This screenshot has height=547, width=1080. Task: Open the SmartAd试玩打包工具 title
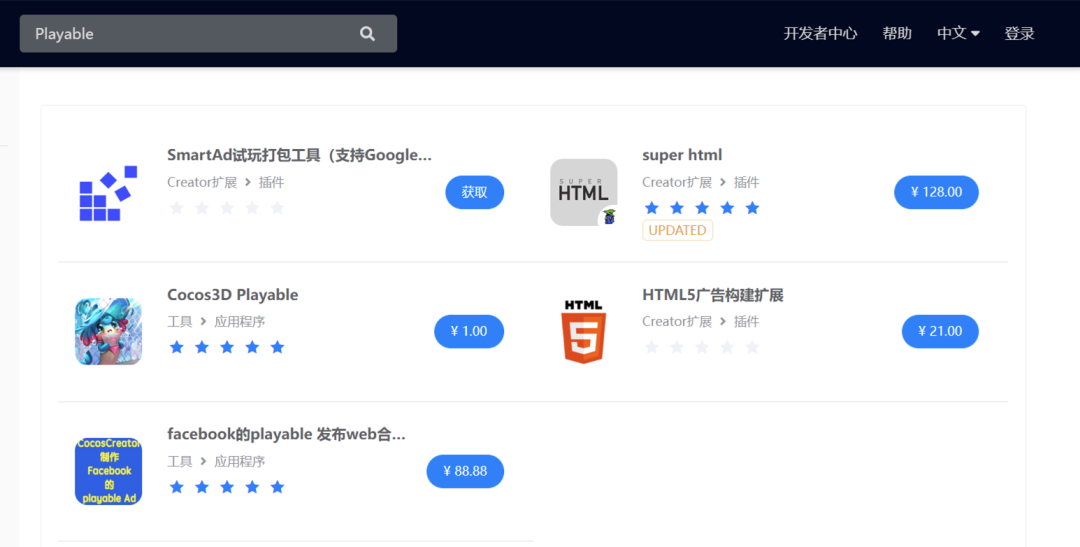pos(300,155)
